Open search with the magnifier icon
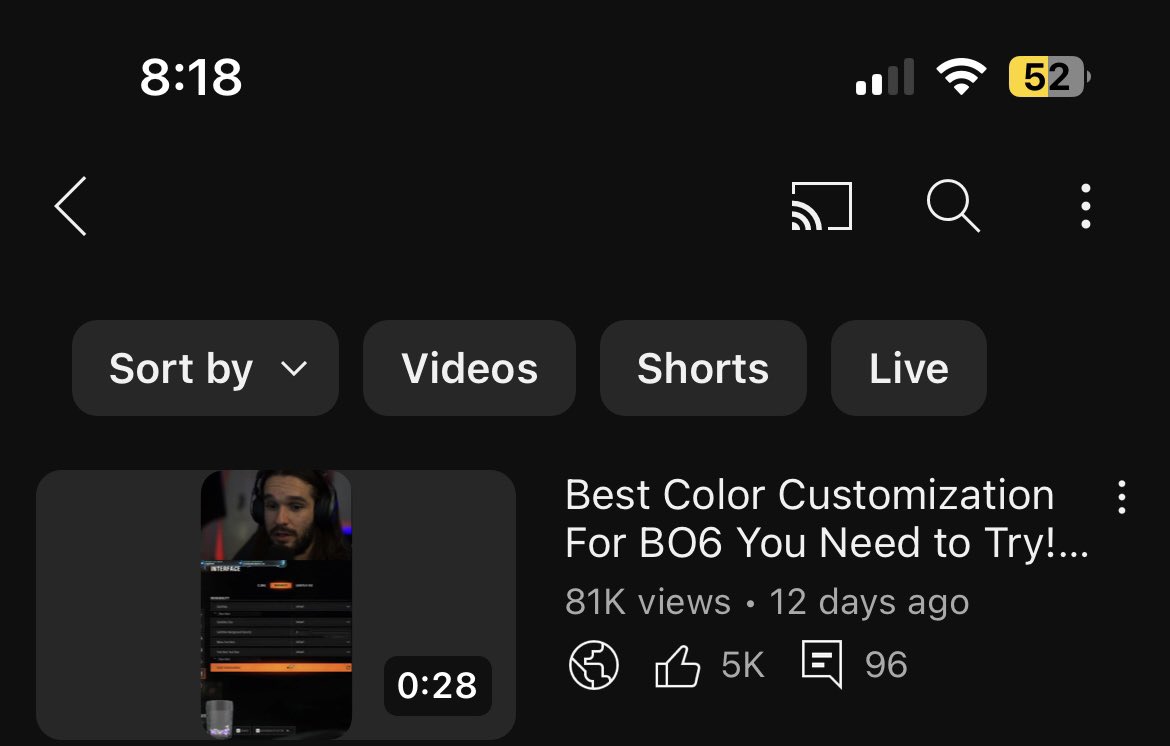This screenshot has width=1170, height=746. tap(953, 206)
